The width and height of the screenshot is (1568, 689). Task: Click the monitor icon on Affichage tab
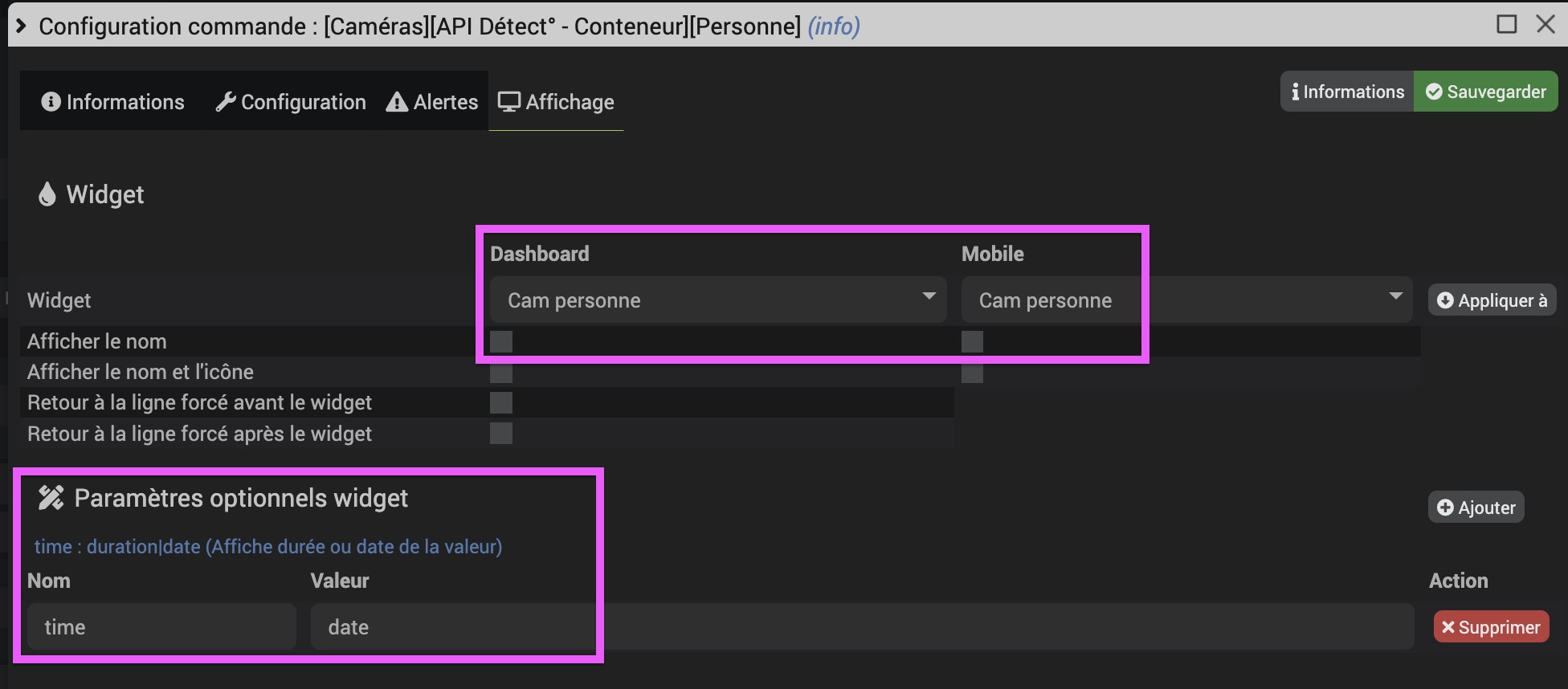point(508,102)
